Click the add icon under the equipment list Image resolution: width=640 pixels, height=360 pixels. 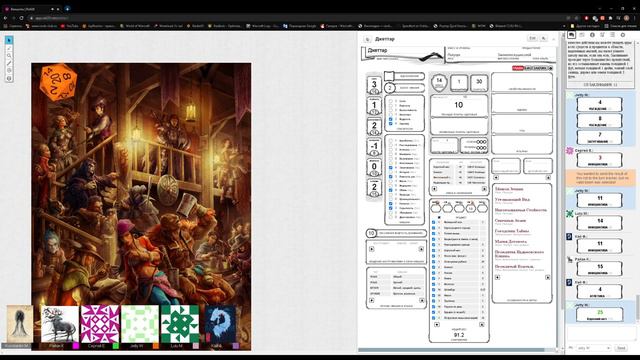click(x=437, y=324)
